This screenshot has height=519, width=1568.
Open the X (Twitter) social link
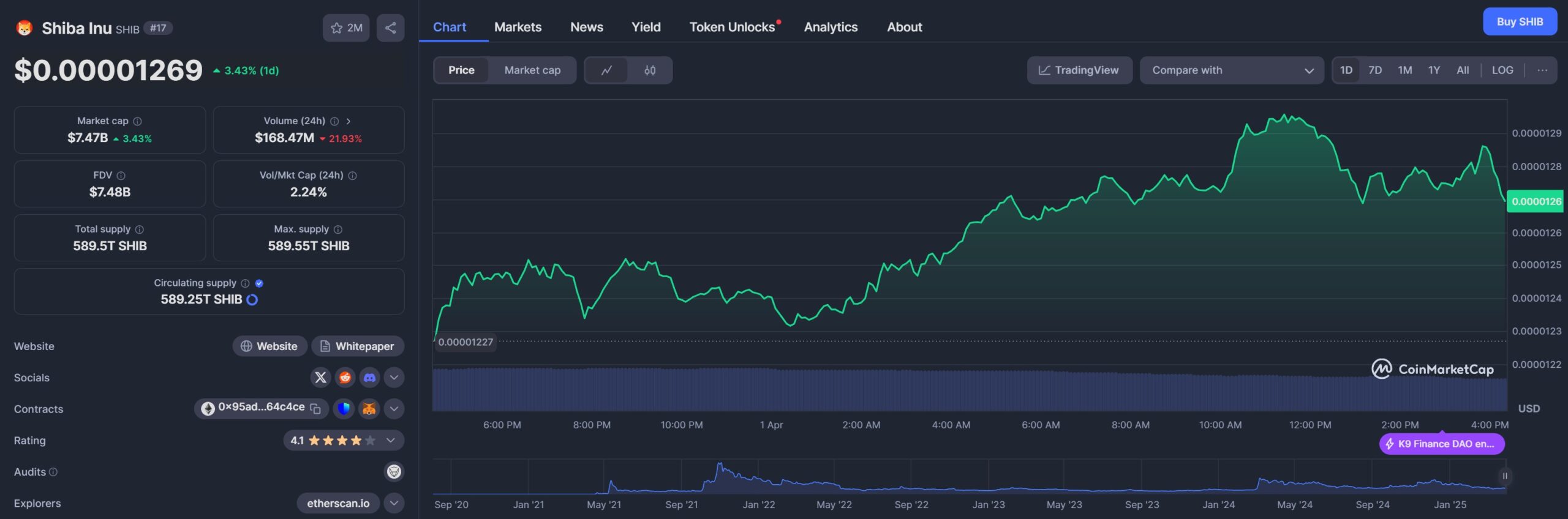320,378
